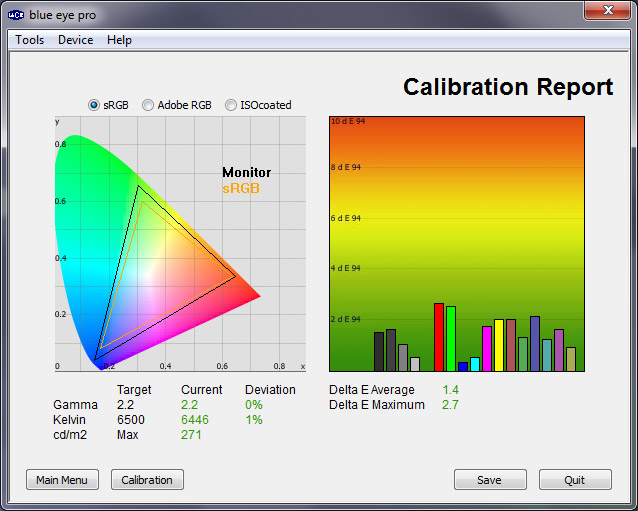Image resolution: width=638 pixels, height=511 pixels.
Task: Click the 'Max' target for cd/m2
Action: click(128, 435)
